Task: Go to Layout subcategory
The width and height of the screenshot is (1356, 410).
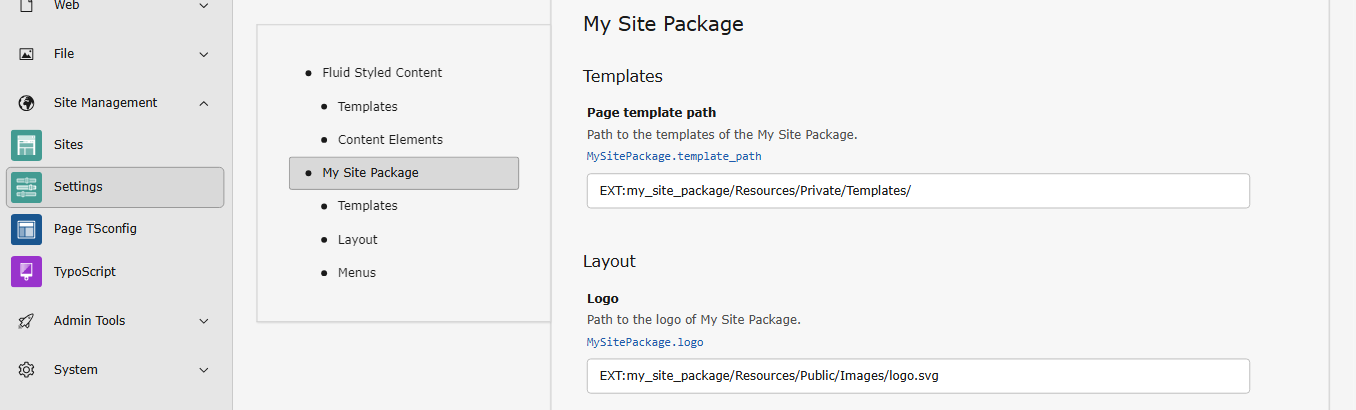Action: (x=358, y=240)
